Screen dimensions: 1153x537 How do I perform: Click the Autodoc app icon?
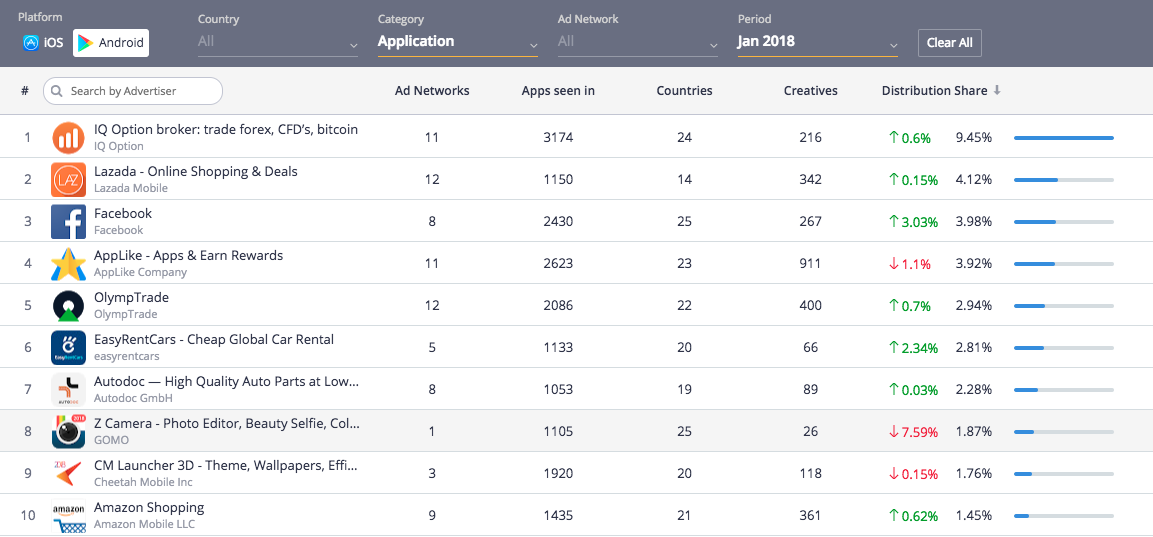pyautogui.click(x=68, y=390)
